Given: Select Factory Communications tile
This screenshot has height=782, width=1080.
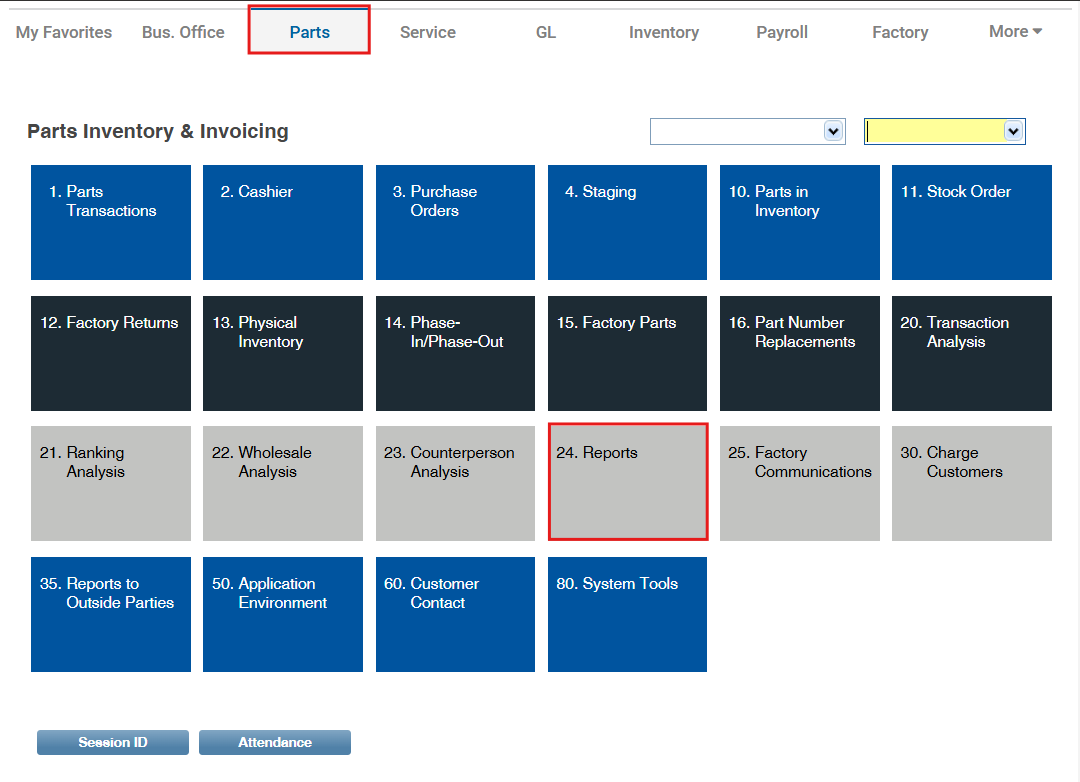Looking at the screenshot, I should click(x=800, y=483).
